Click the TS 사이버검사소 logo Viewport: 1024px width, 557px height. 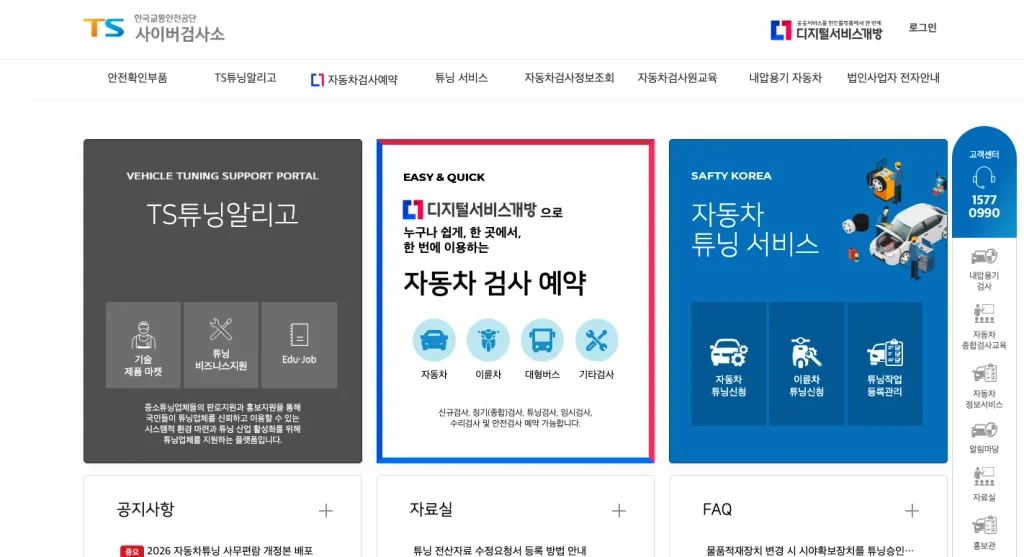click(x=154, y=28)
